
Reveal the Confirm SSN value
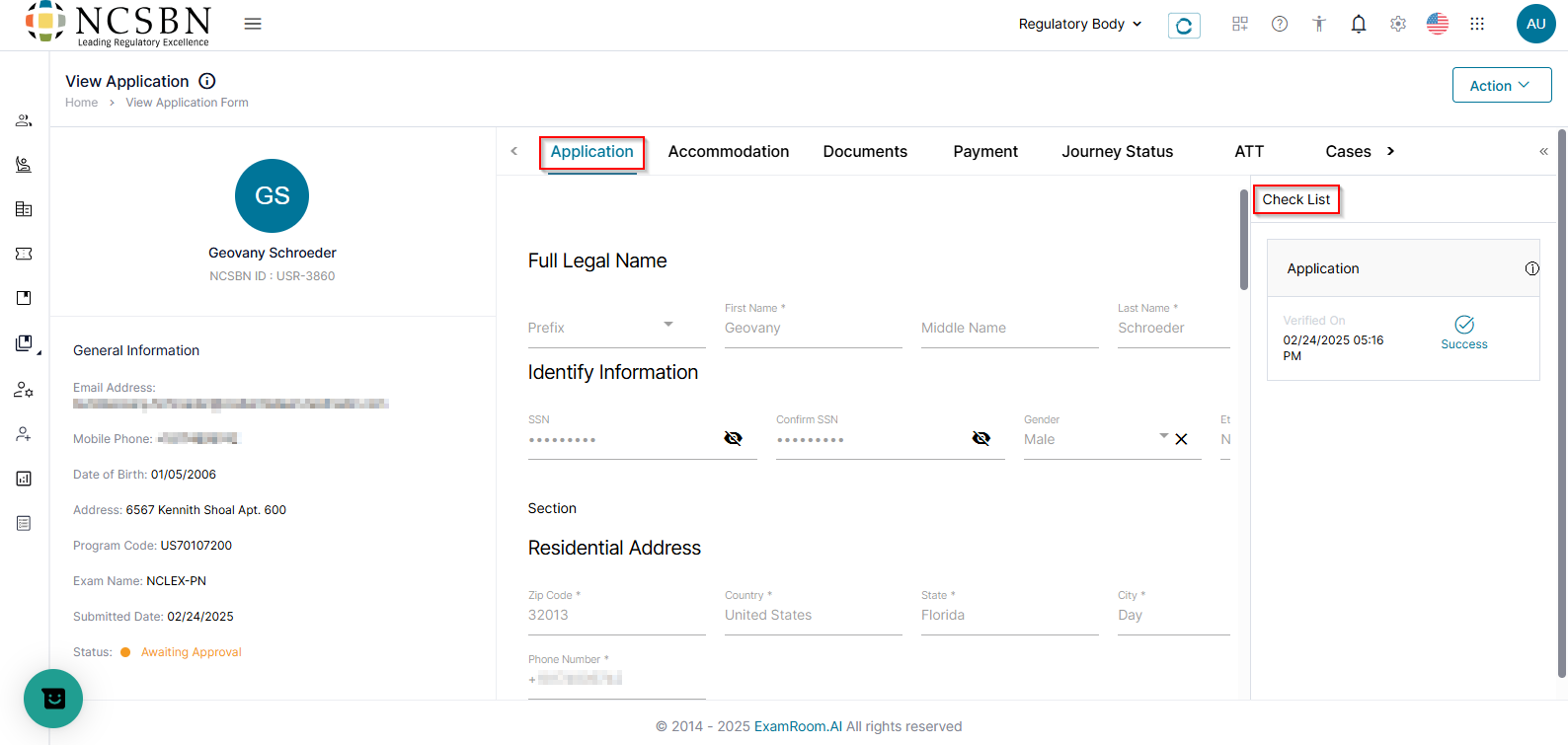[x=980, y=439]
